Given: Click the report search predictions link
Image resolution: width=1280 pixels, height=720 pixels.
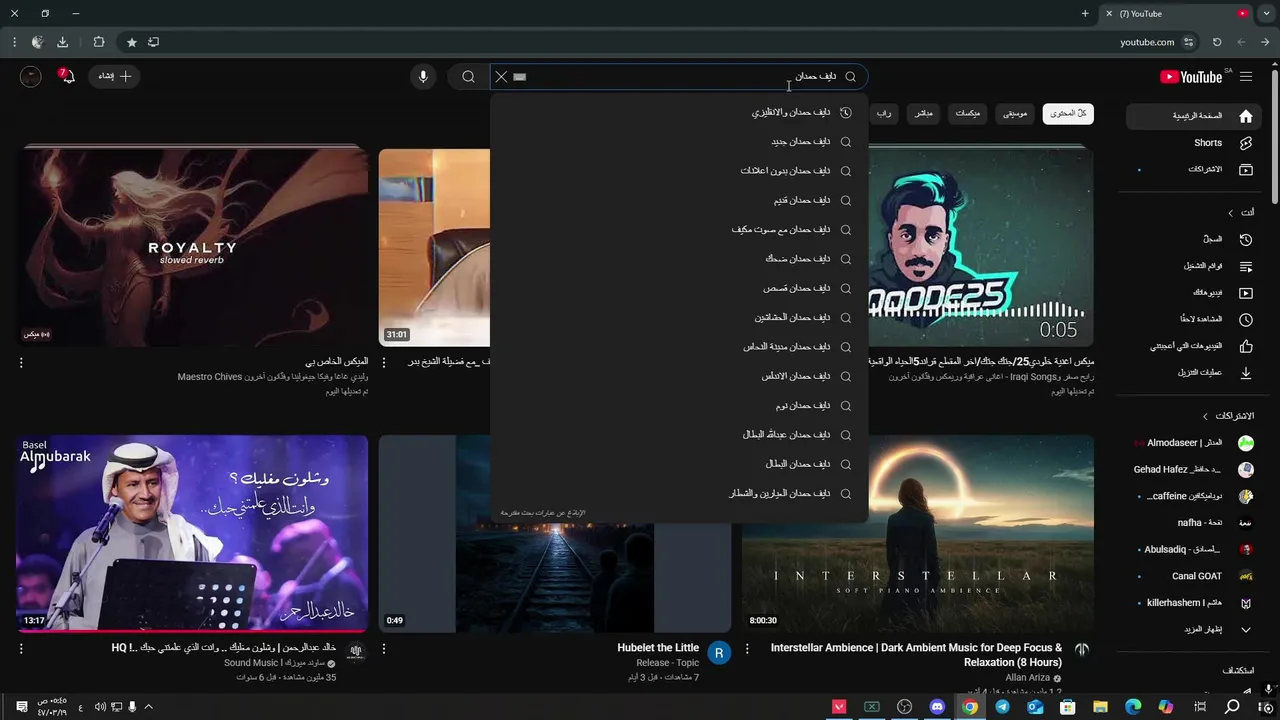Looking at the screenshot, I should pos(543,513).
